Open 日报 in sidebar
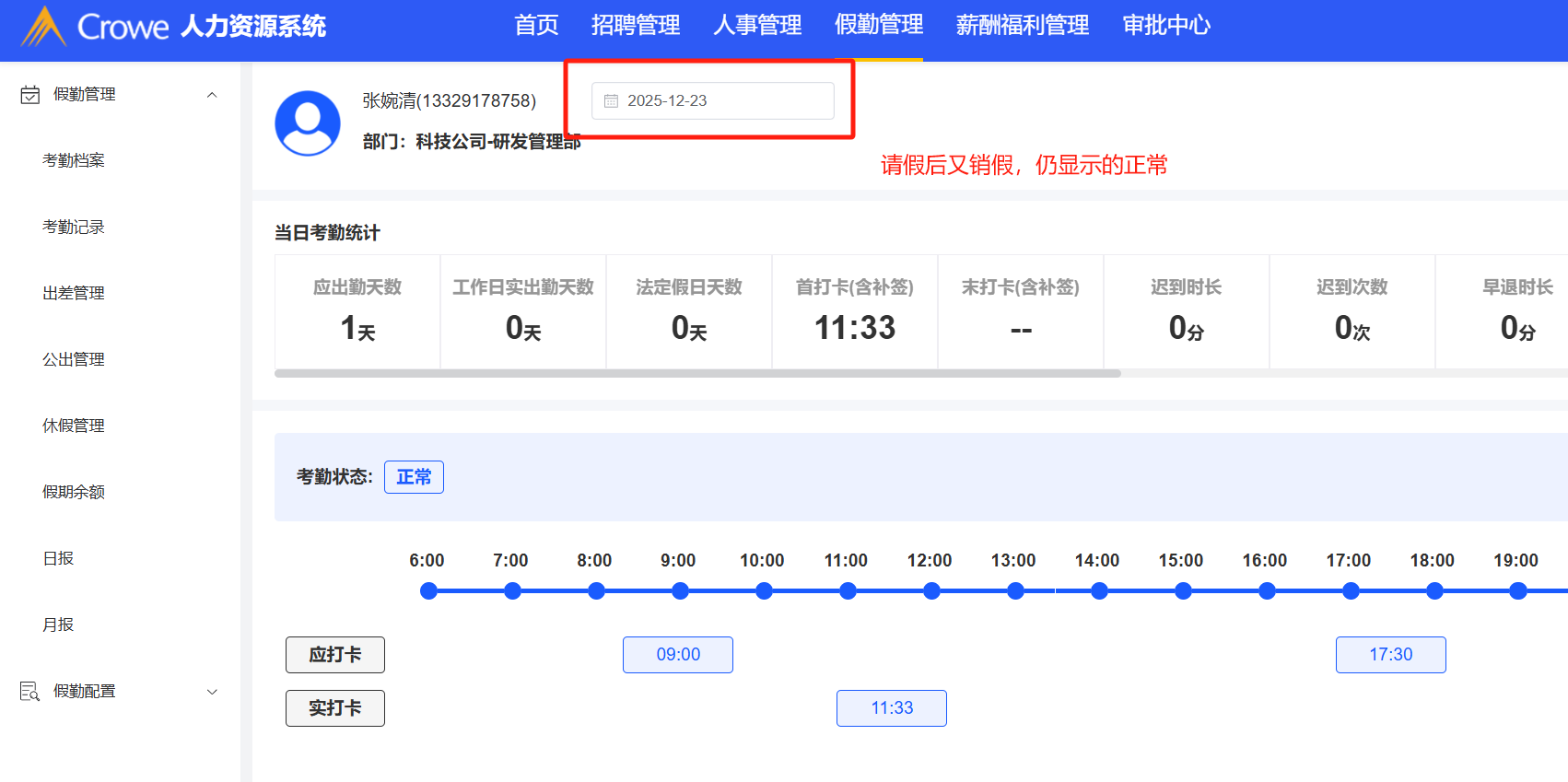The width and height of the screenshot is (1568, 782). click(x=58, y=558)
